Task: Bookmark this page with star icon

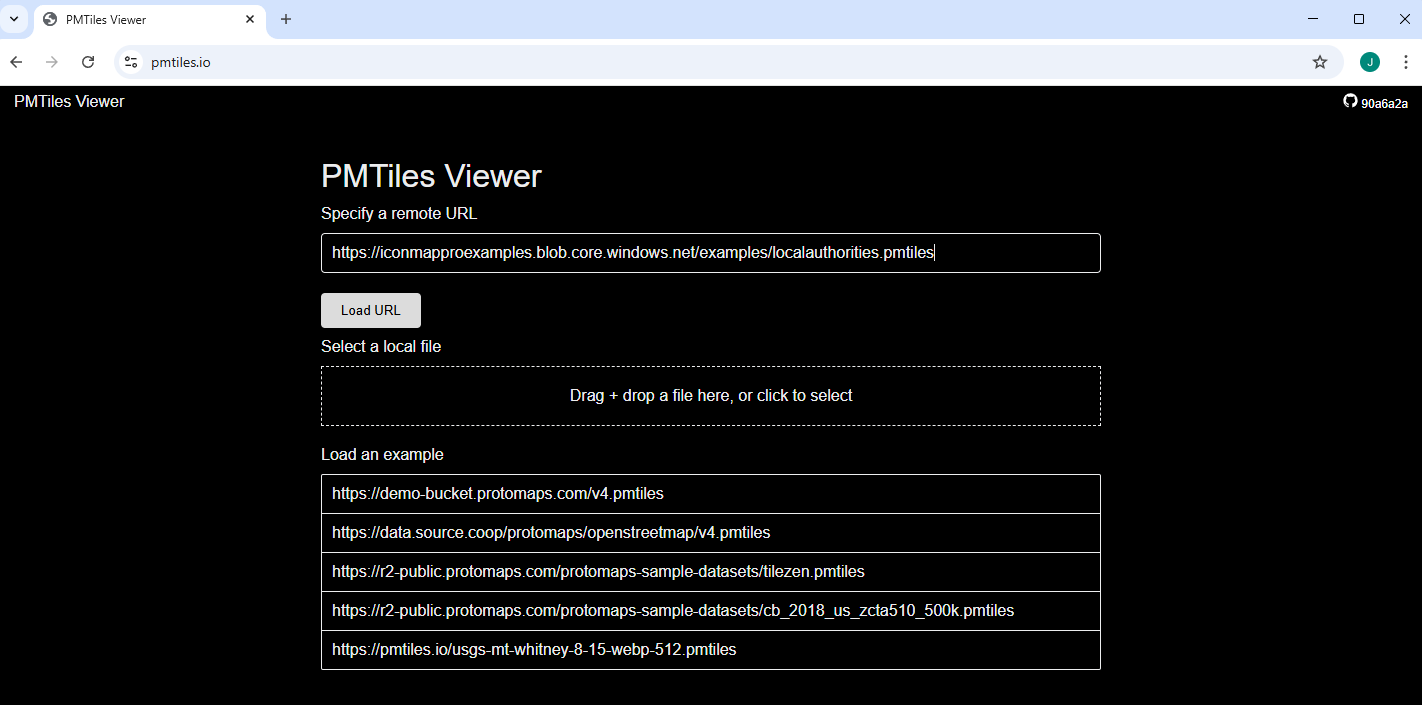Action: 1319,62
